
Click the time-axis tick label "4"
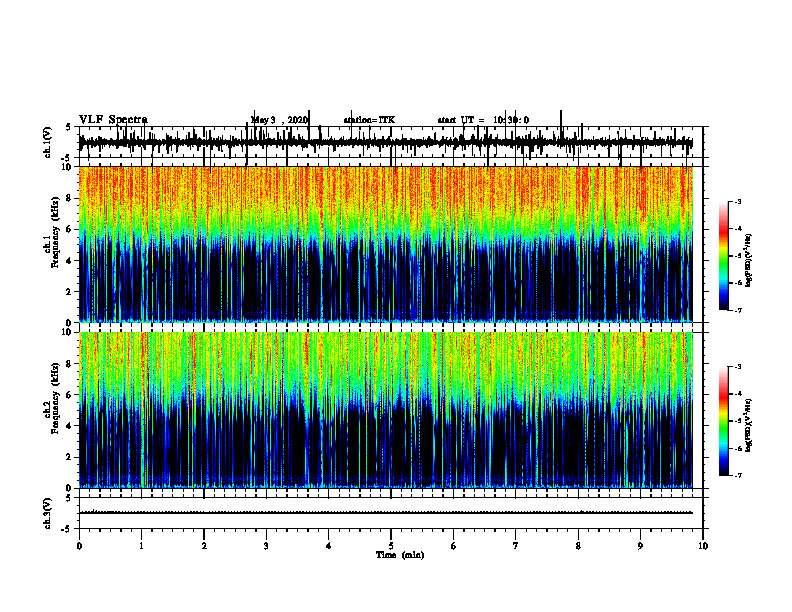coord(329,546)
